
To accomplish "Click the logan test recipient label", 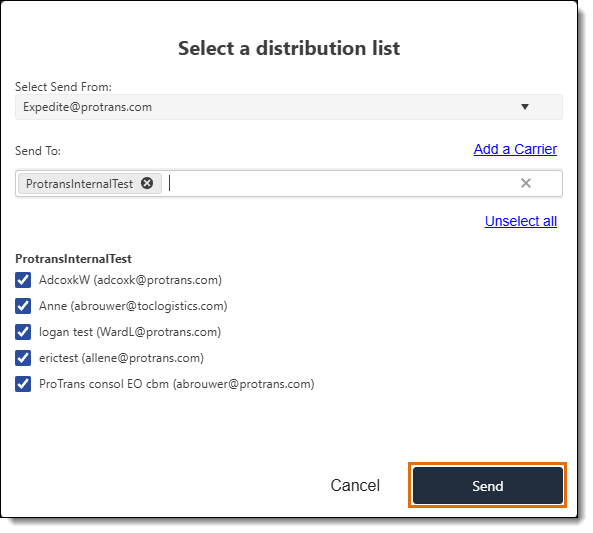I will click(130, 332).
